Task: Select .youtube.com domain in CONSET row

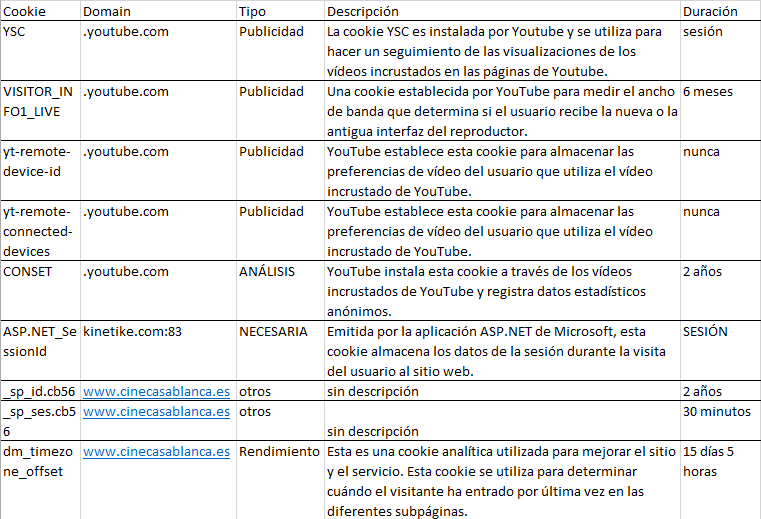Action: coord(126,271)
